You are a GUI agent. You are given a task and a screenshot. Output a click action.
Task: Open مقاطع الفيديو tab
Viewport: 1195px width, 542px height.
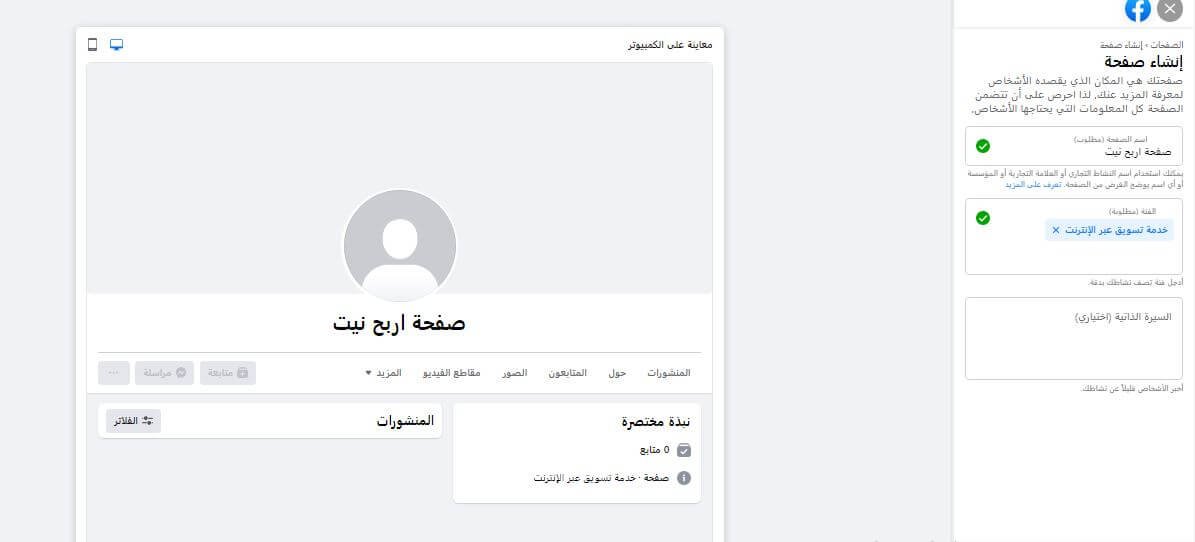451,373
